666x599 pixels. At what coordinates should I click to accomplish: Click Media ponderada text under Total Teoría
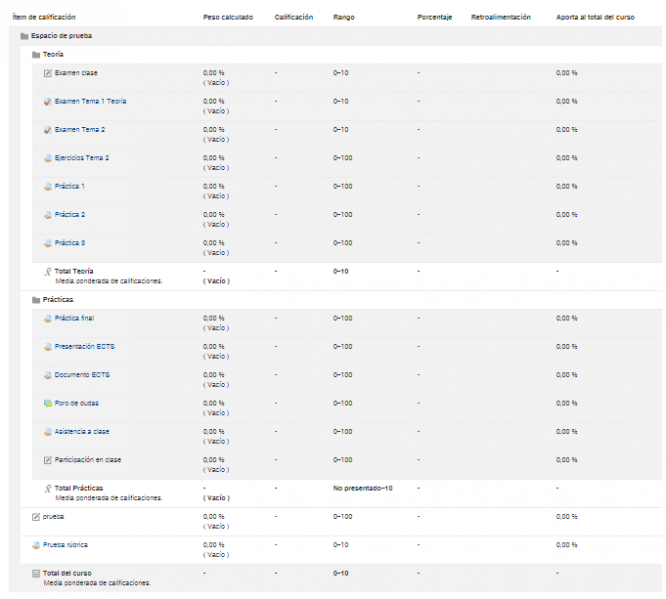point(109,281)
